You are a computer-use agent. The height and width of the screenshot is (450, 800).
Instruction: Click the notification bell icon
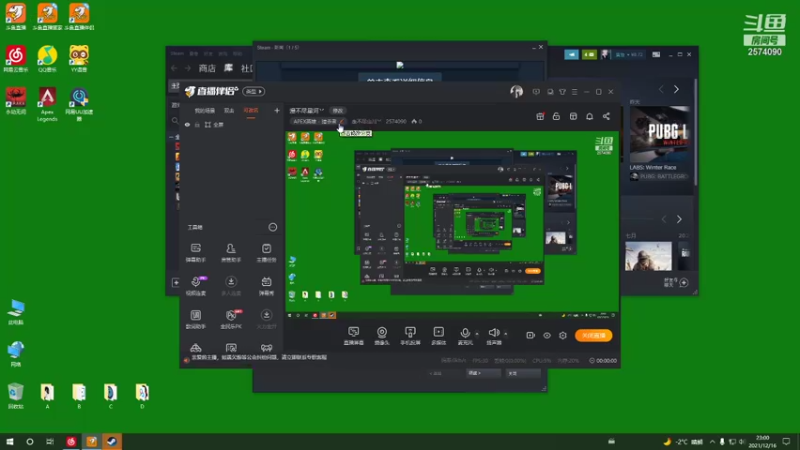(589, 116)
